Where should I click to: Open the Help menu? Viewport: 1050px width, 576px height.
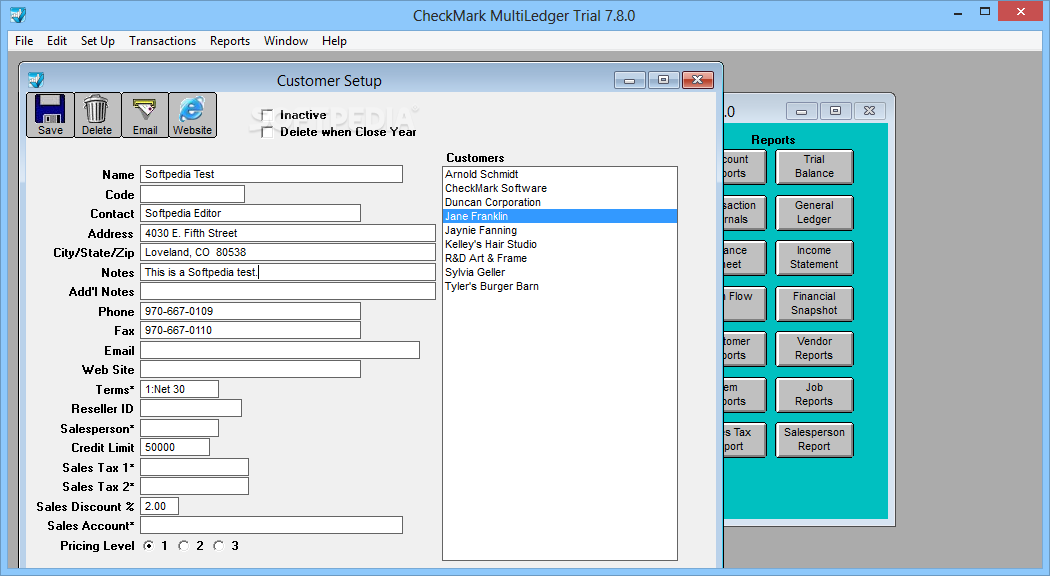click(334, 41)
